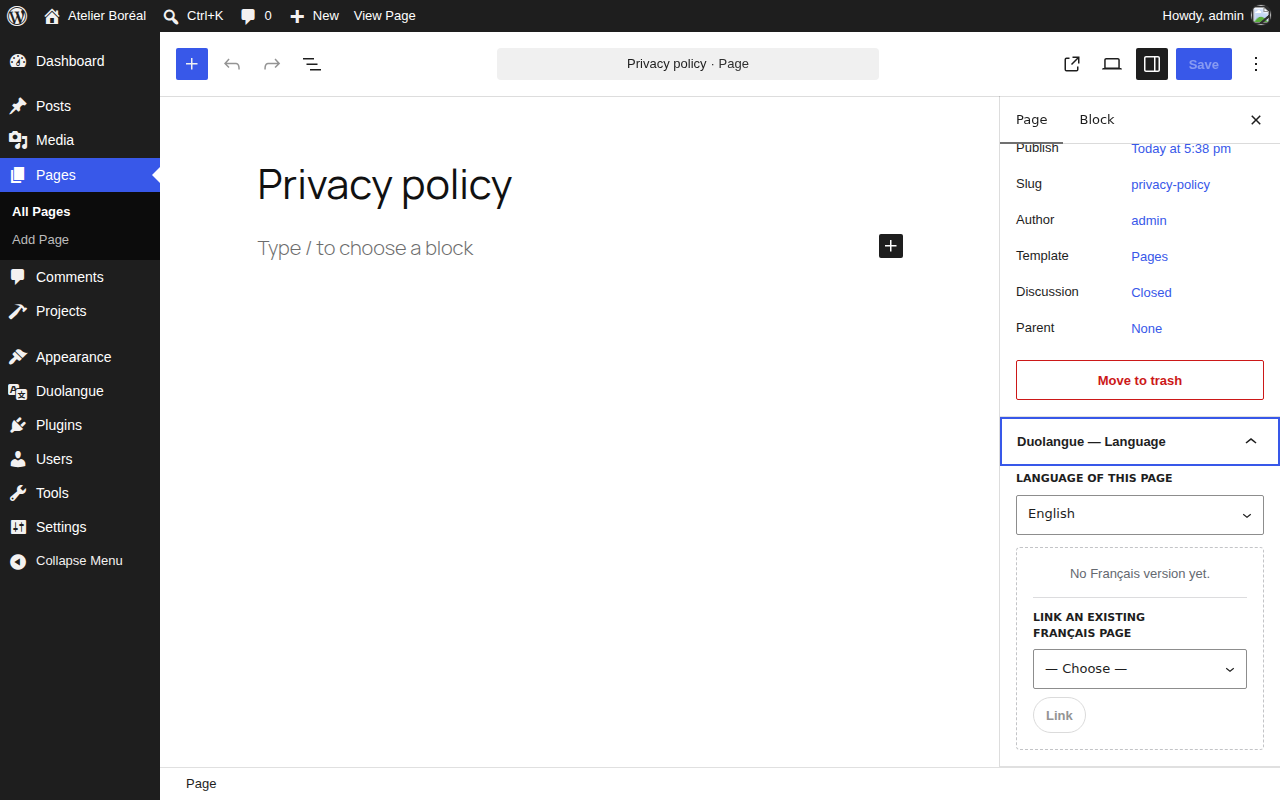This screenshot has width=1280, height=800.
Task: Open the device preview (laptop) icon
Action: (1112, 64)
